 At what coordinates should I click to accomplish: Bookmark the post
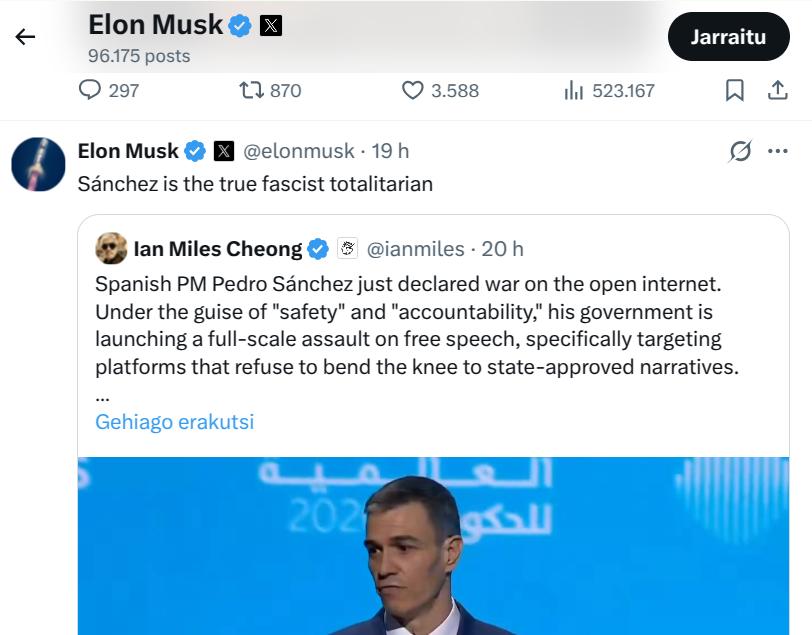pos(735,90)
